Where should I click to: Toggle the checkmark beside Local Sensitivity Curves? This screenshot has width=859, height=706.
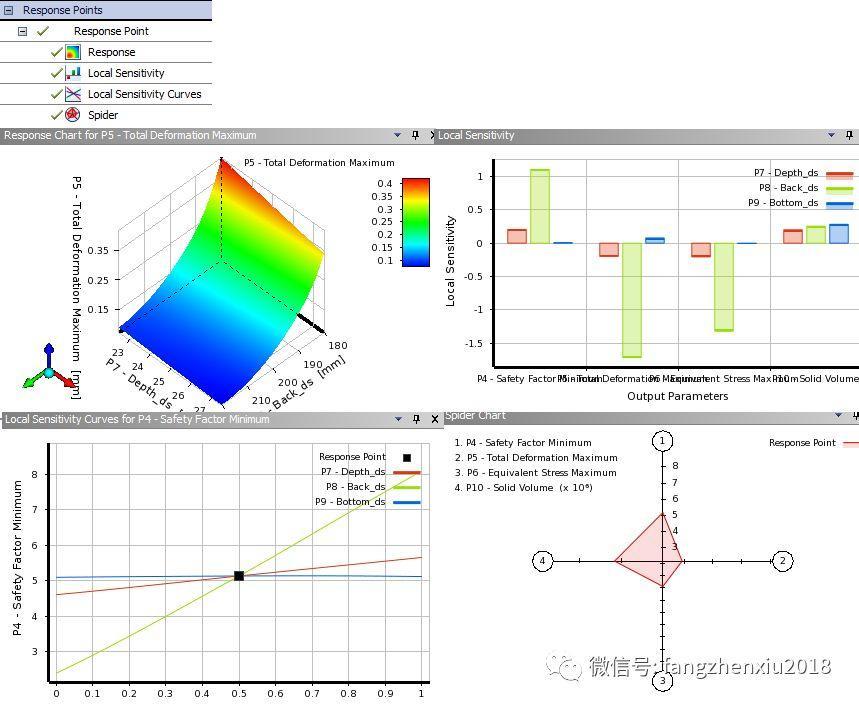[x=56, y=93]
